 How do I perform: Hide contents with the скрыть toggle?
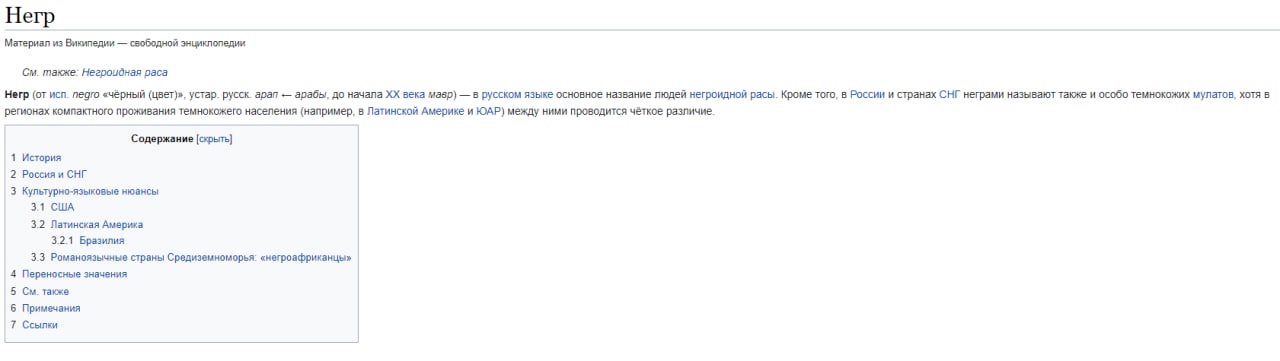(214, 139)
